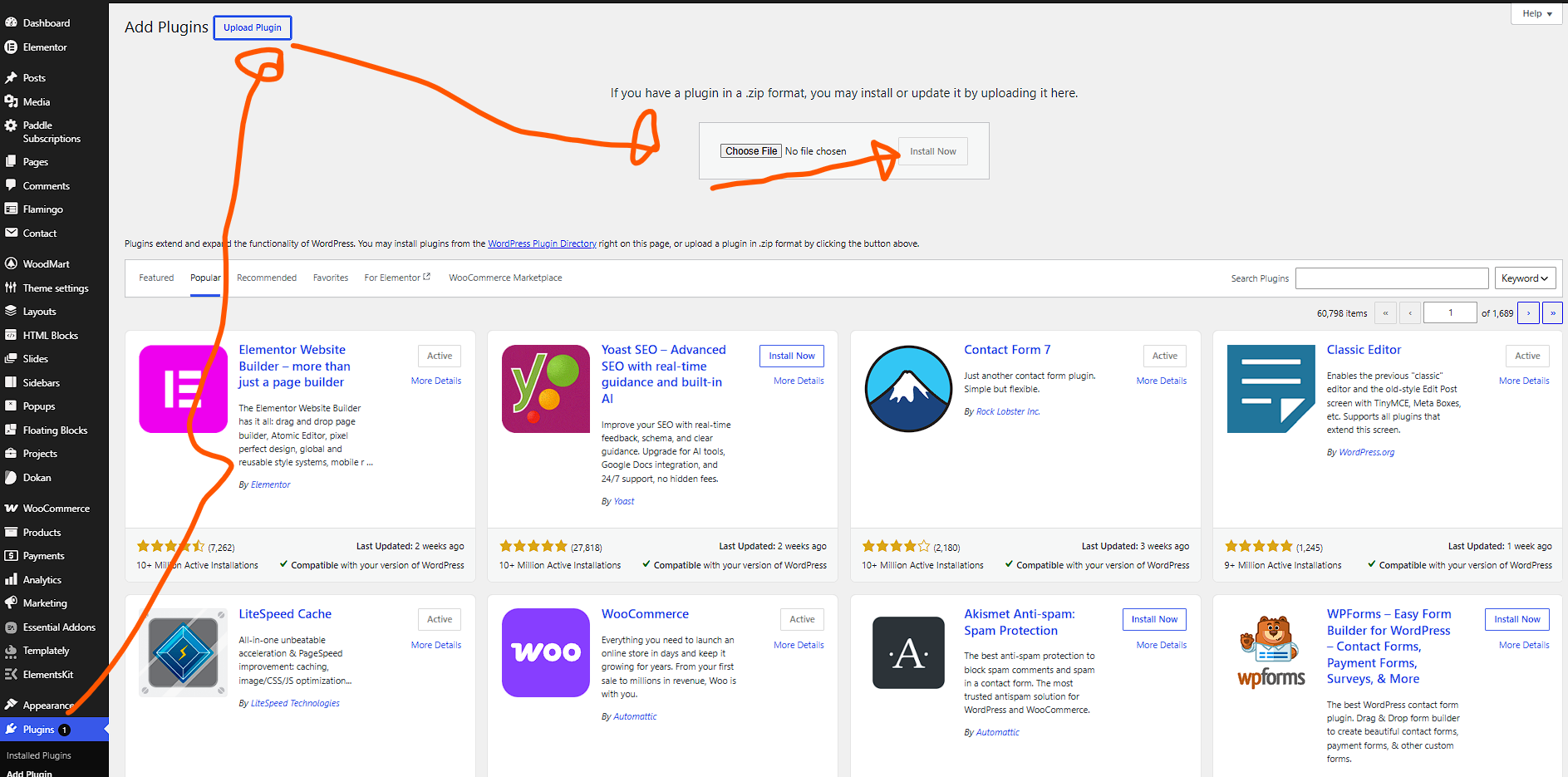
Task: Open Installed Plugins submenu item
Action: point(39,755)
